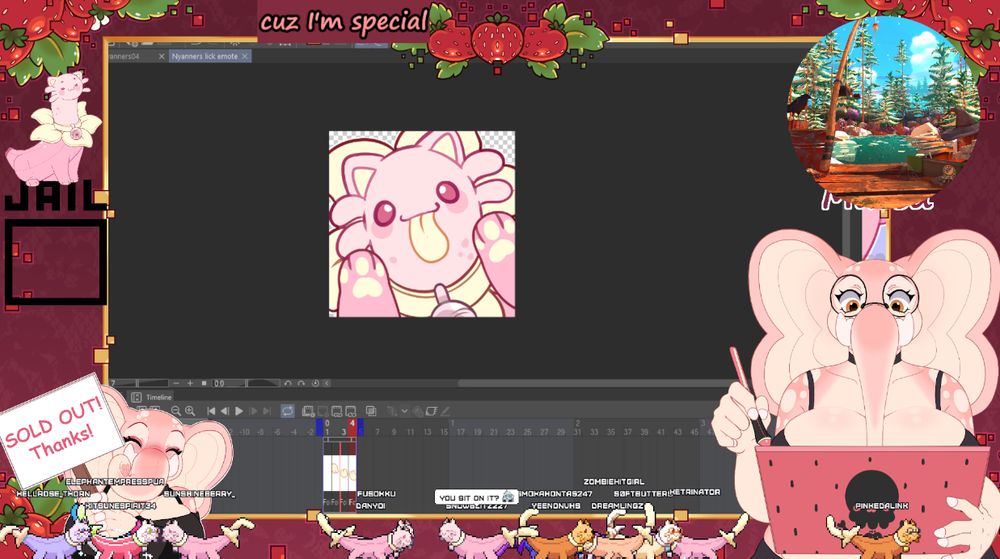Click the canvas rotation slider
This screenshot has height=559, width=1000.
(263, 383)
